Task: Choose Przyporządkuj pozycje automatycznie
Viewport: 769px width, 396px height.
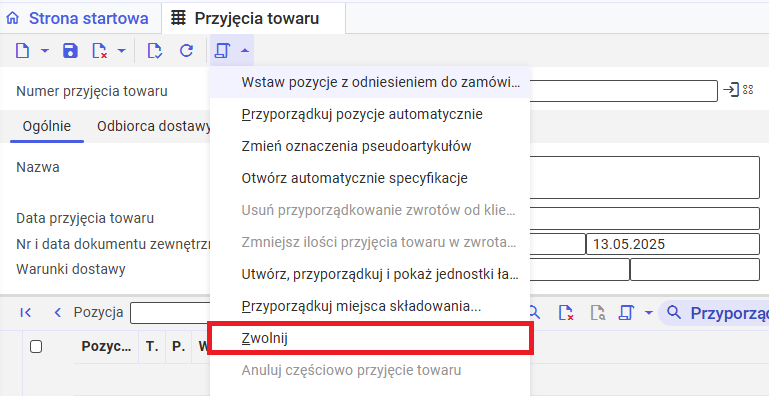Action: click(x=370, y=114)
